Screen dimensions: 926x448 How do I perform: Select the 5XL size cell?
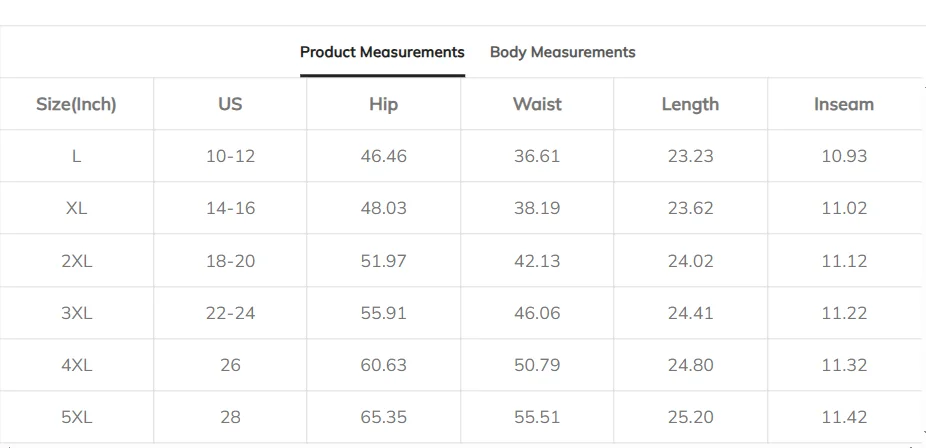[76, 417]
